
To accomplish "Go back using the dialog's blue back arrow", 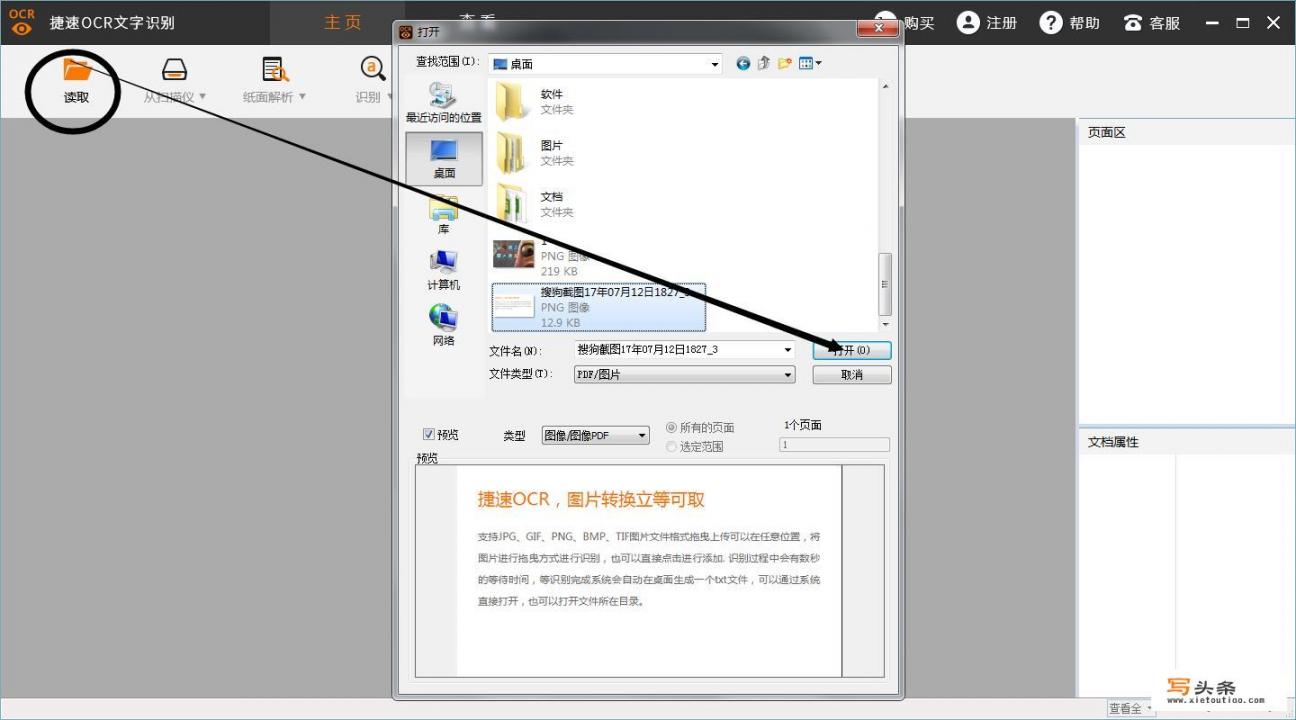I will point(743,63).
